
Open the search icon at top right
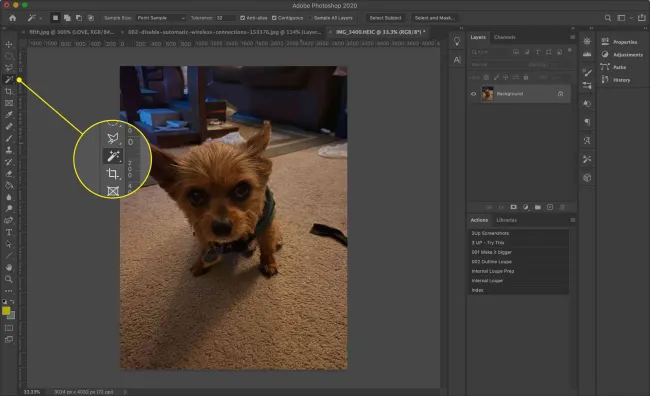pyautogui.click(x=608, y=18)
